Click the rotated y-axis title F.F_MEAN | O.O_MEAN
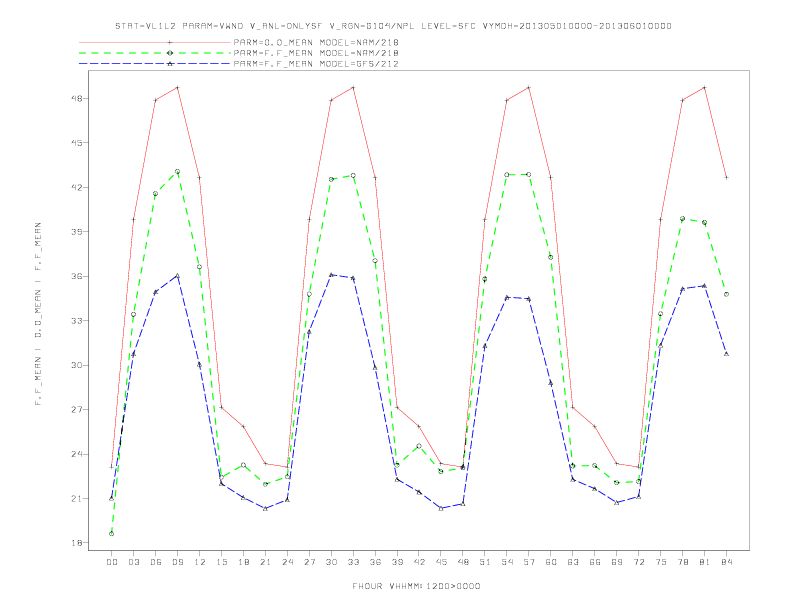 (38, 314)
